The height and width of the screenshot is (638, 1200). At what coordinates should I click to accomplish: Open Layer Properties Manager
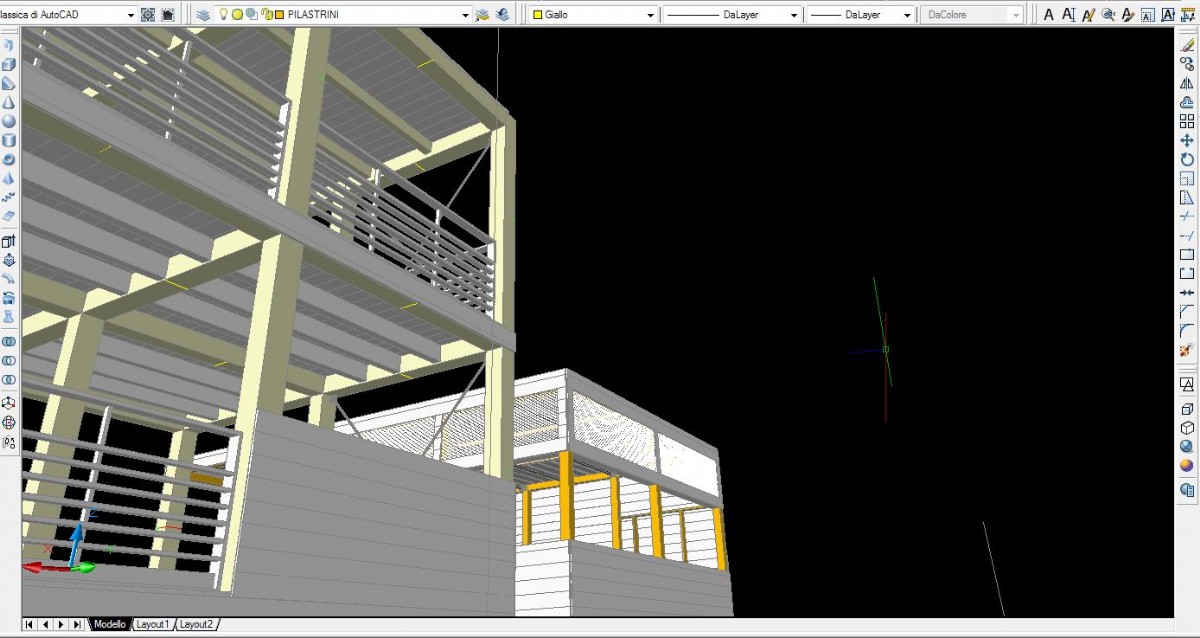[203, 15]
